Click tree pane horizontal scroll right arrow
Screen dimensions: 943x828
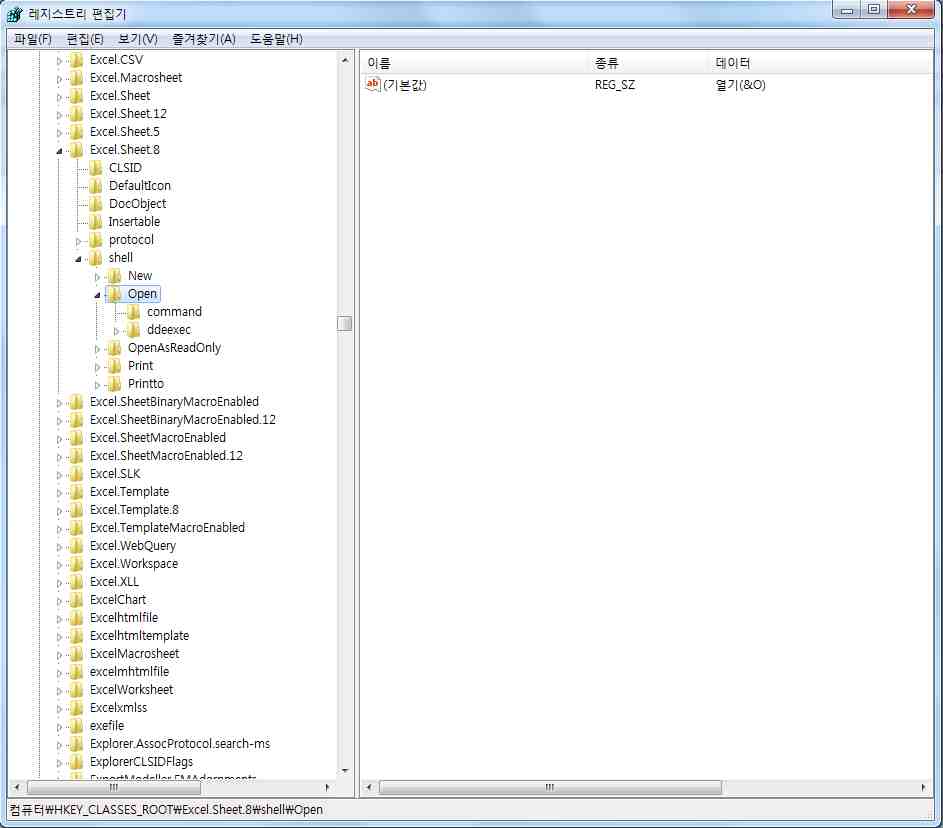pos(327,787)
